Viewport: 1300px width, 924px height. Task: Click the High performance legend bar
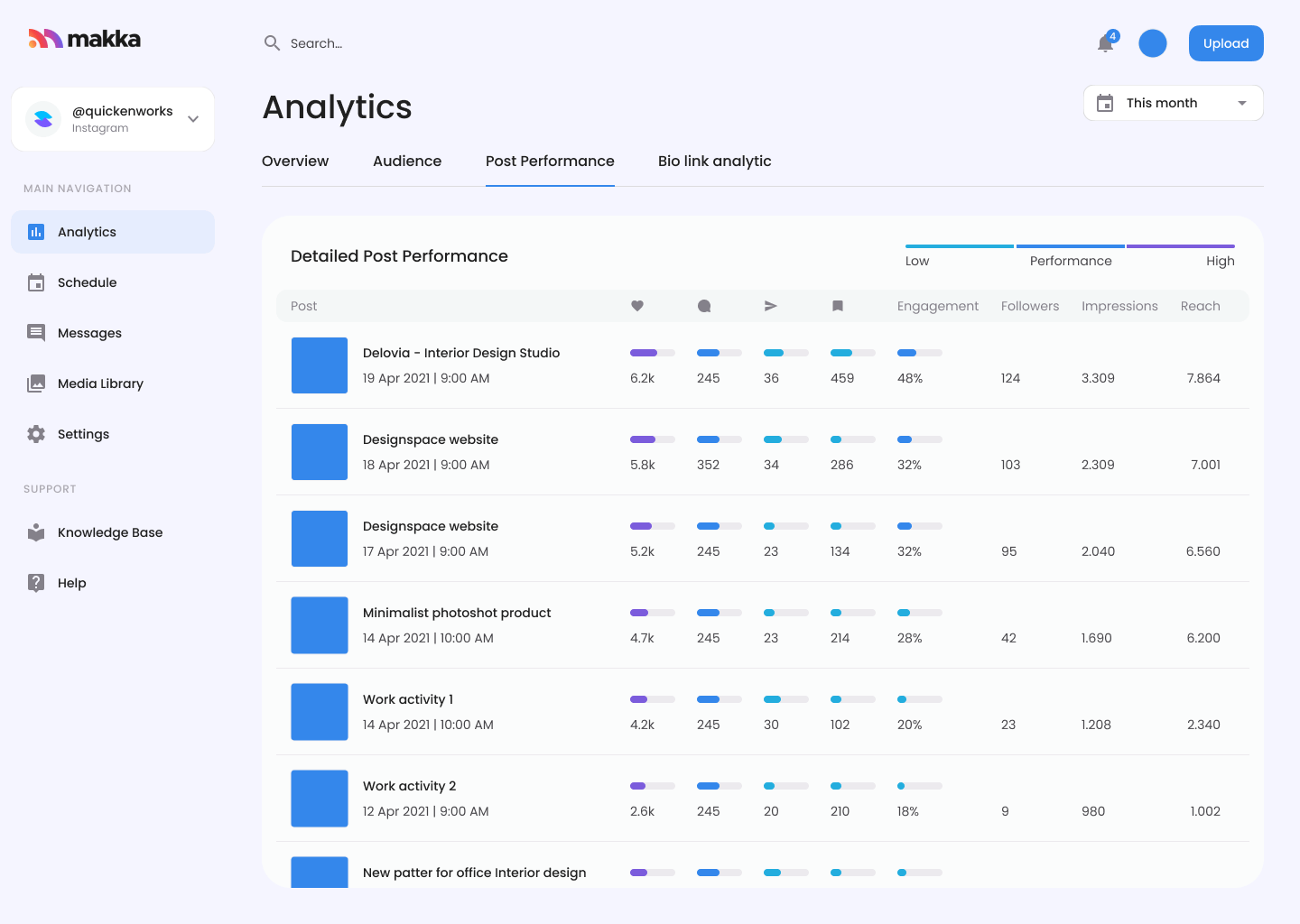pos(1180,246)
